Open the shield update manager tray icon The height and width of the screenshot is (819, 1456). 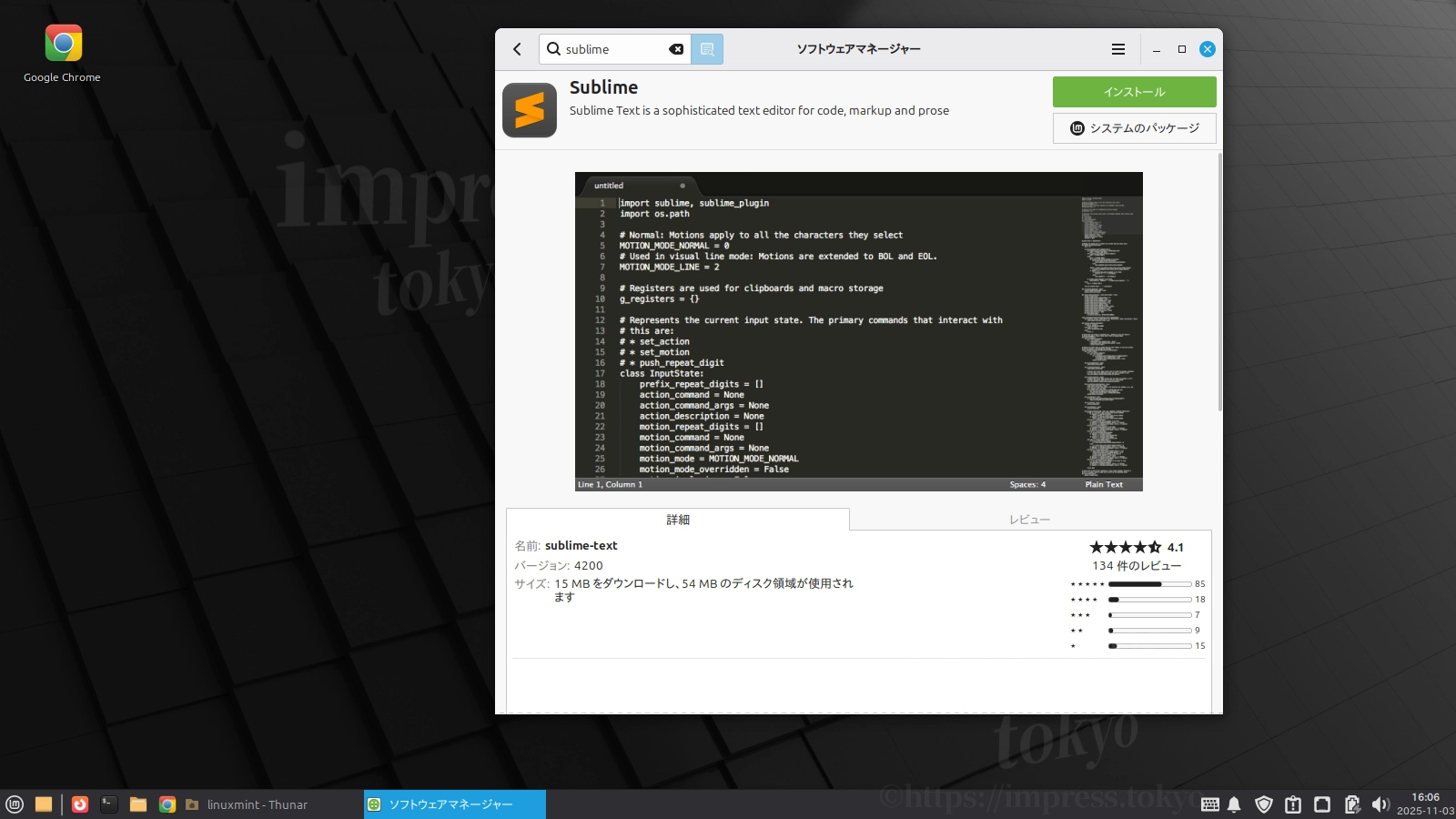pyautogui.click(x=1264, y=804)
